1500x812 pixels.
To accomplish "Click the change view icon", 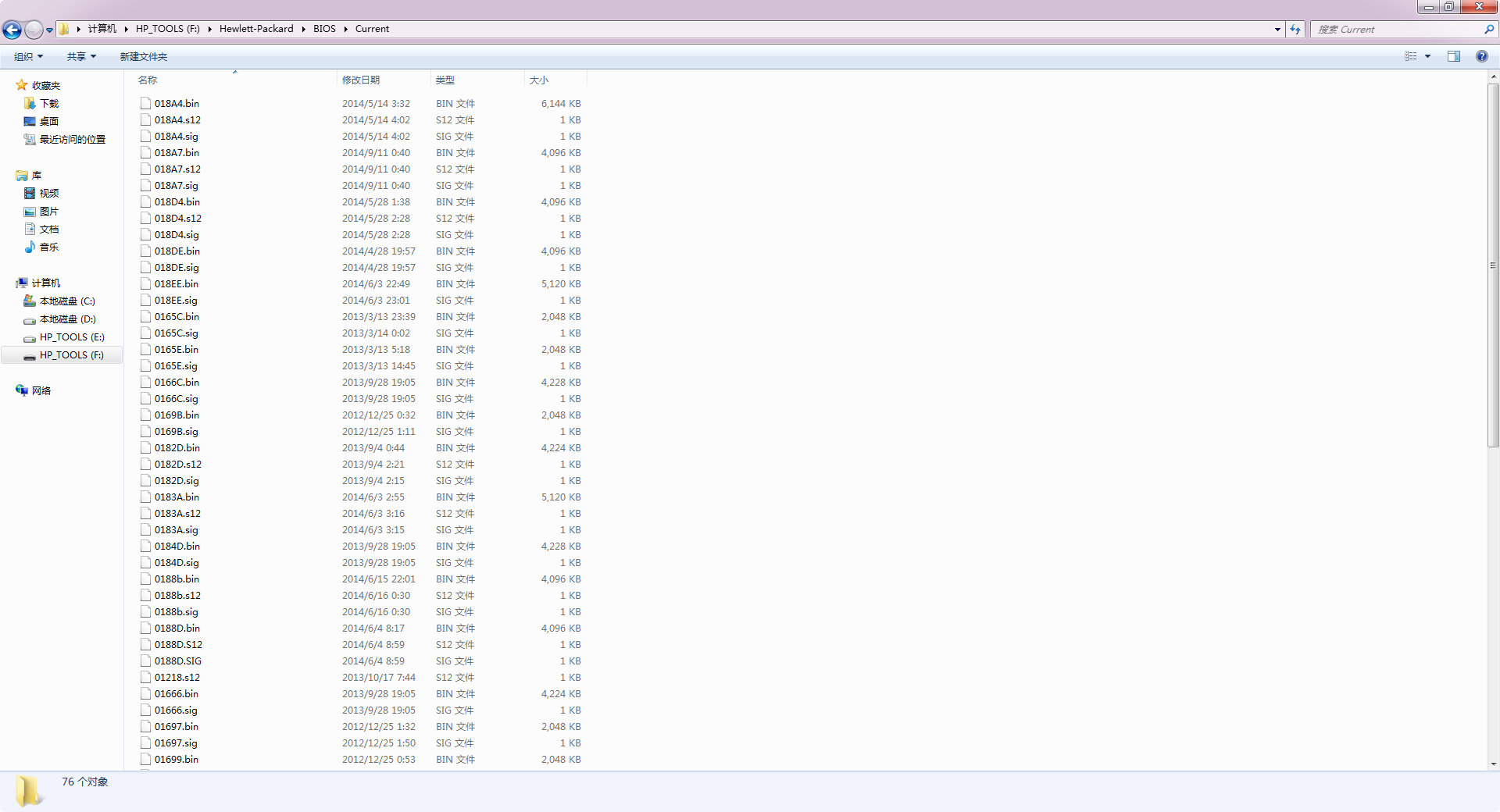I will pyautogui.click(x=1410, y=56).
